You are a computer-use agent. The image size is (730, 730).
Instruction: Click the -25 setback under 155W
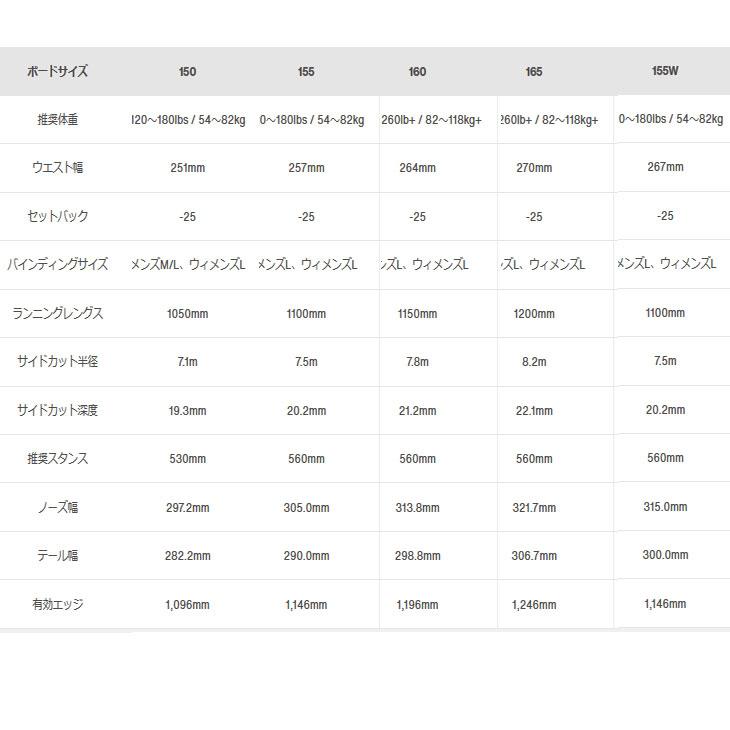click(665, 216)
